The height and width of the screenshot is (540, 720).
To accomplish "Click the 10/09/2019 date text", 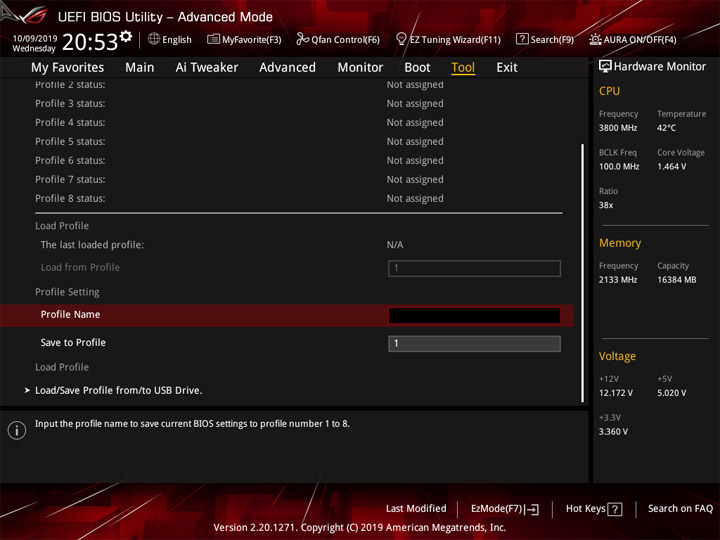I will pos(35,38).
